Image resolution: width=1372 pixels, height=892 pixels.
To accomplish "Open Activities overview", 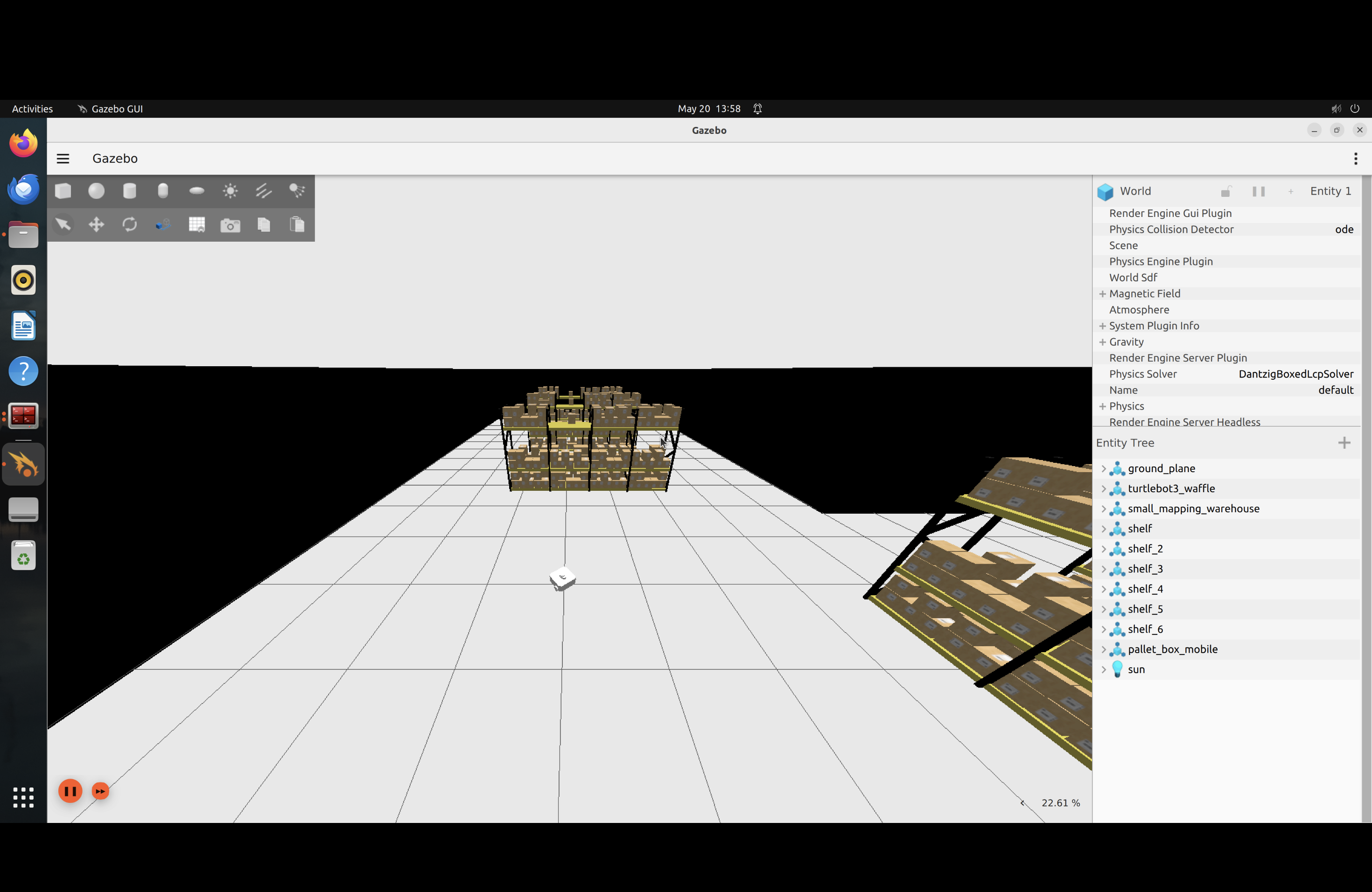I will (x=32, y=109).
